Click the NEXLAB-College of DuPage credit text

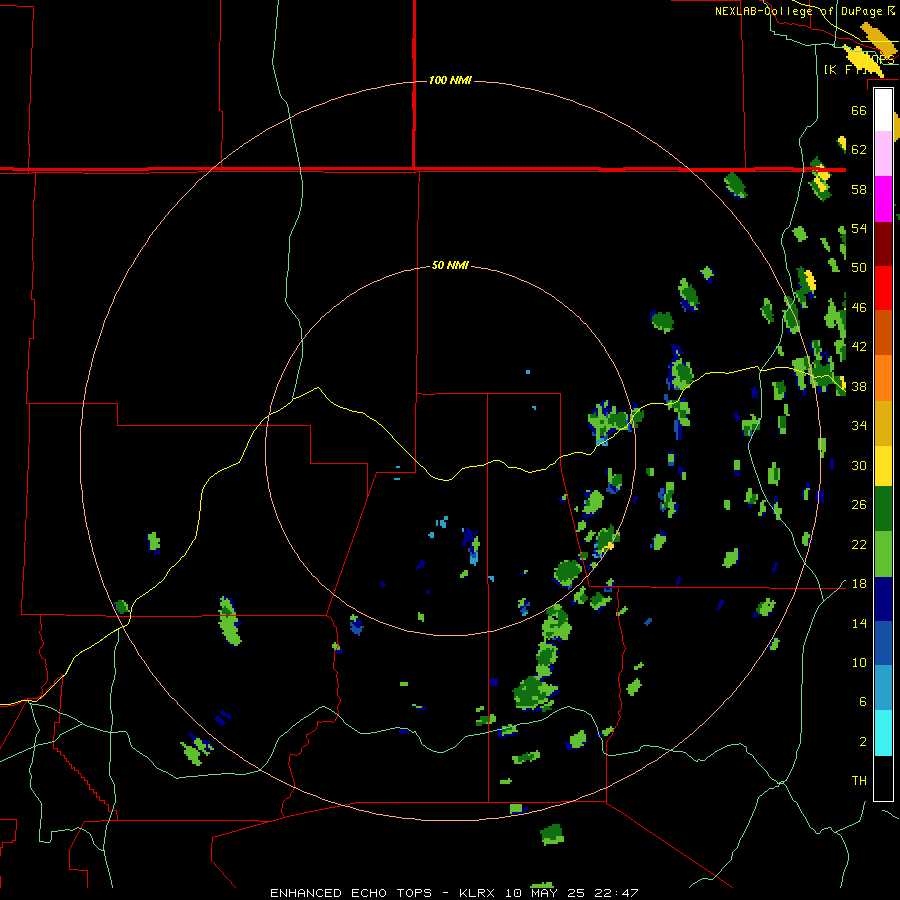click(x=800, y=11)
